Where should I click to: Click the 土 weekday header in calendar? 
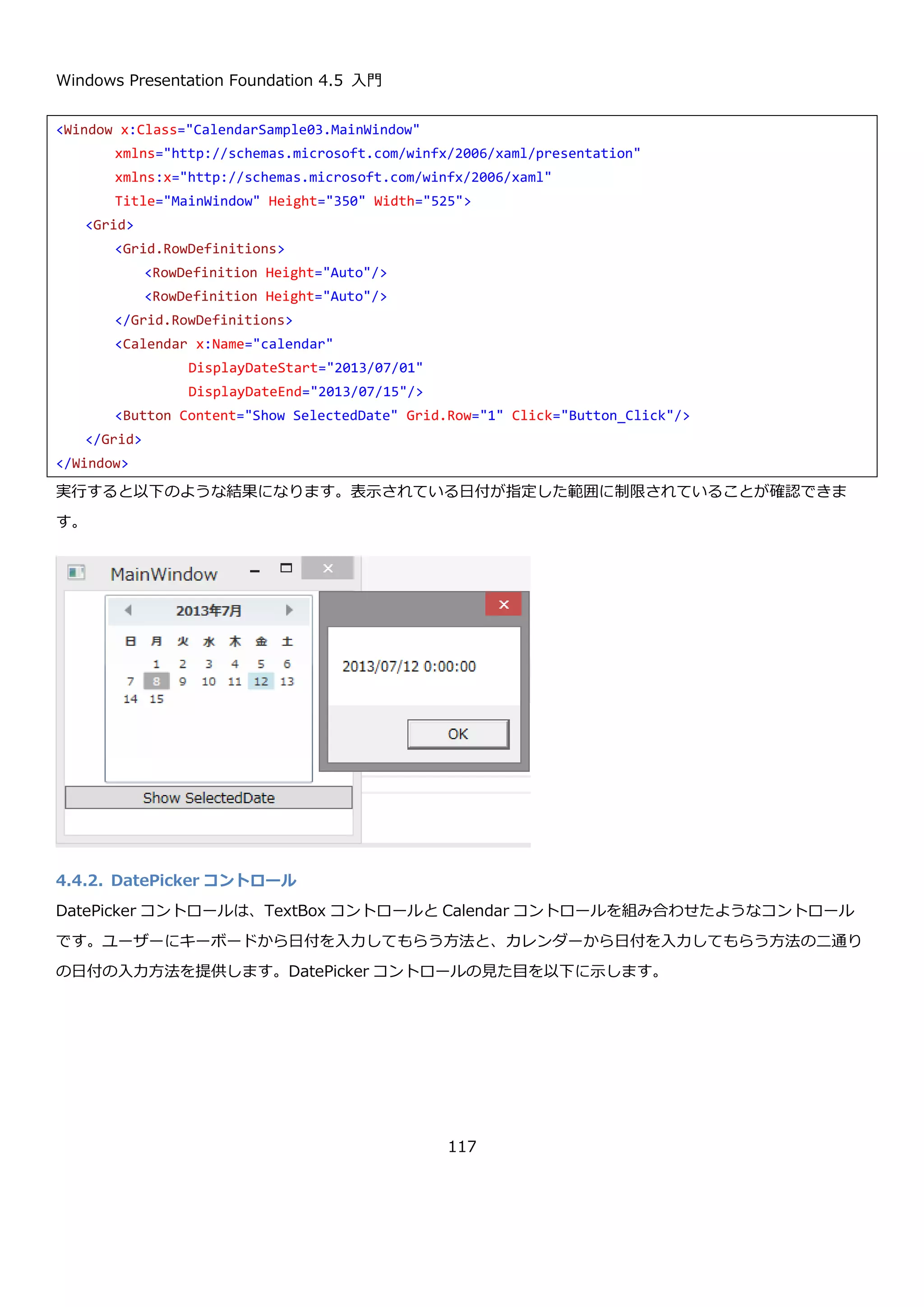point(287,642)
